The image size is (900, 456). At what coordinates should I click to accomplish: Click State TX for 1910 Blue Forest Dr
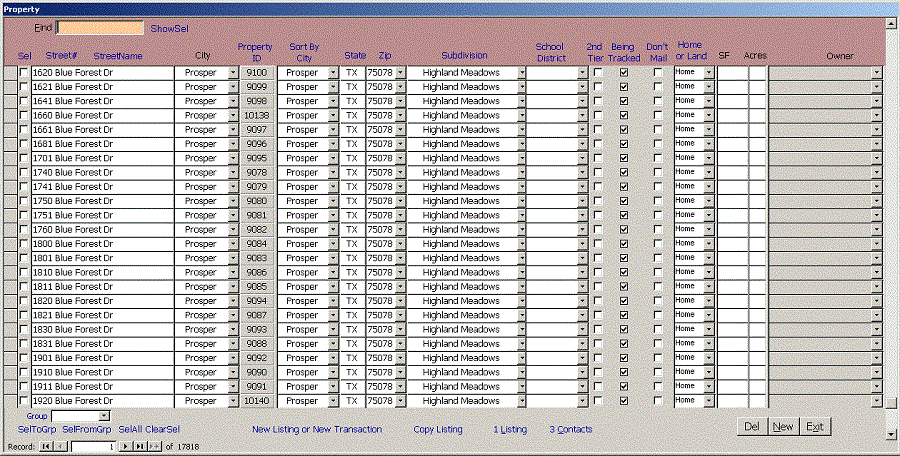[352, 372]
